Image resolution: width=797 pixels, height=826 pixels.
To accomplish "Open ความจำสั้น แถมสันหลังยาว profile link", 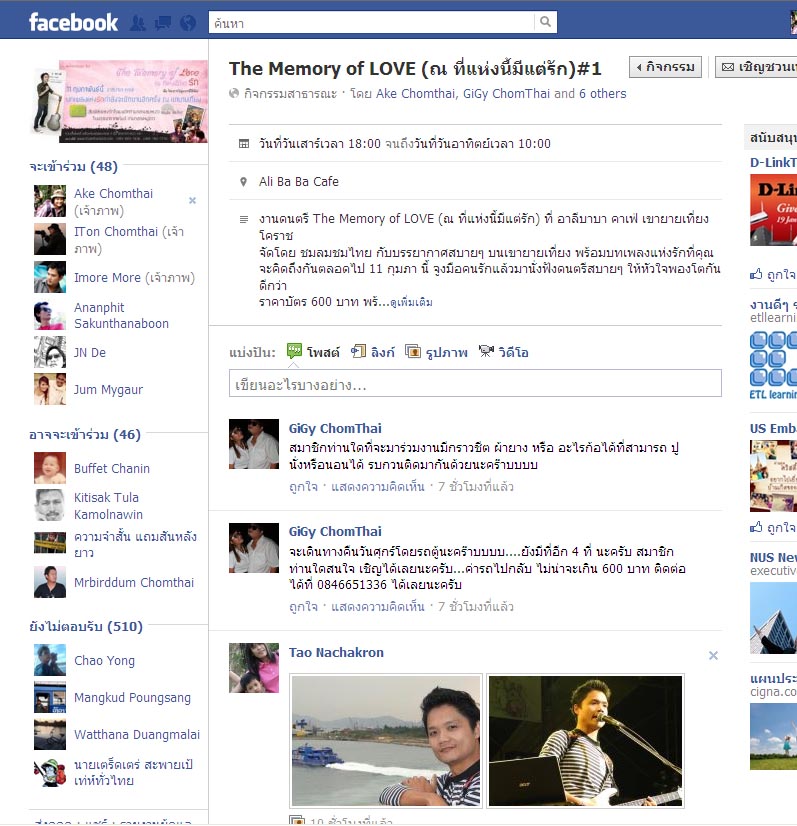I will tap(135, 544).
